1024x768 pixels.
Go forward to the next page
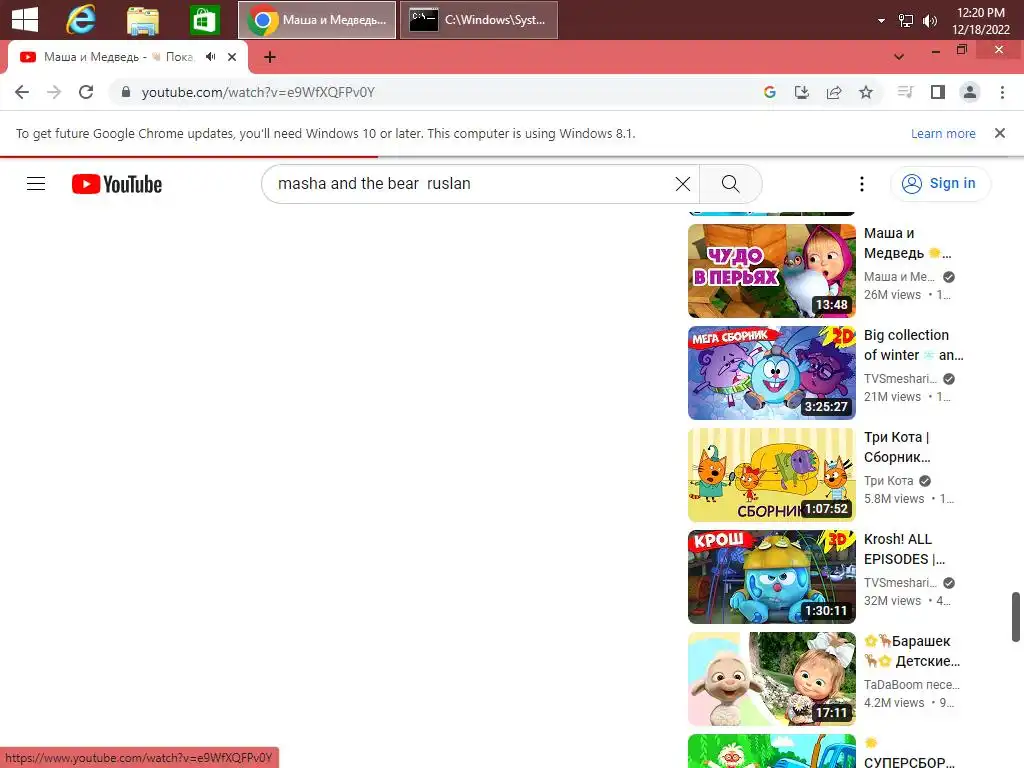pyautogui.click(x=54, y=92)
